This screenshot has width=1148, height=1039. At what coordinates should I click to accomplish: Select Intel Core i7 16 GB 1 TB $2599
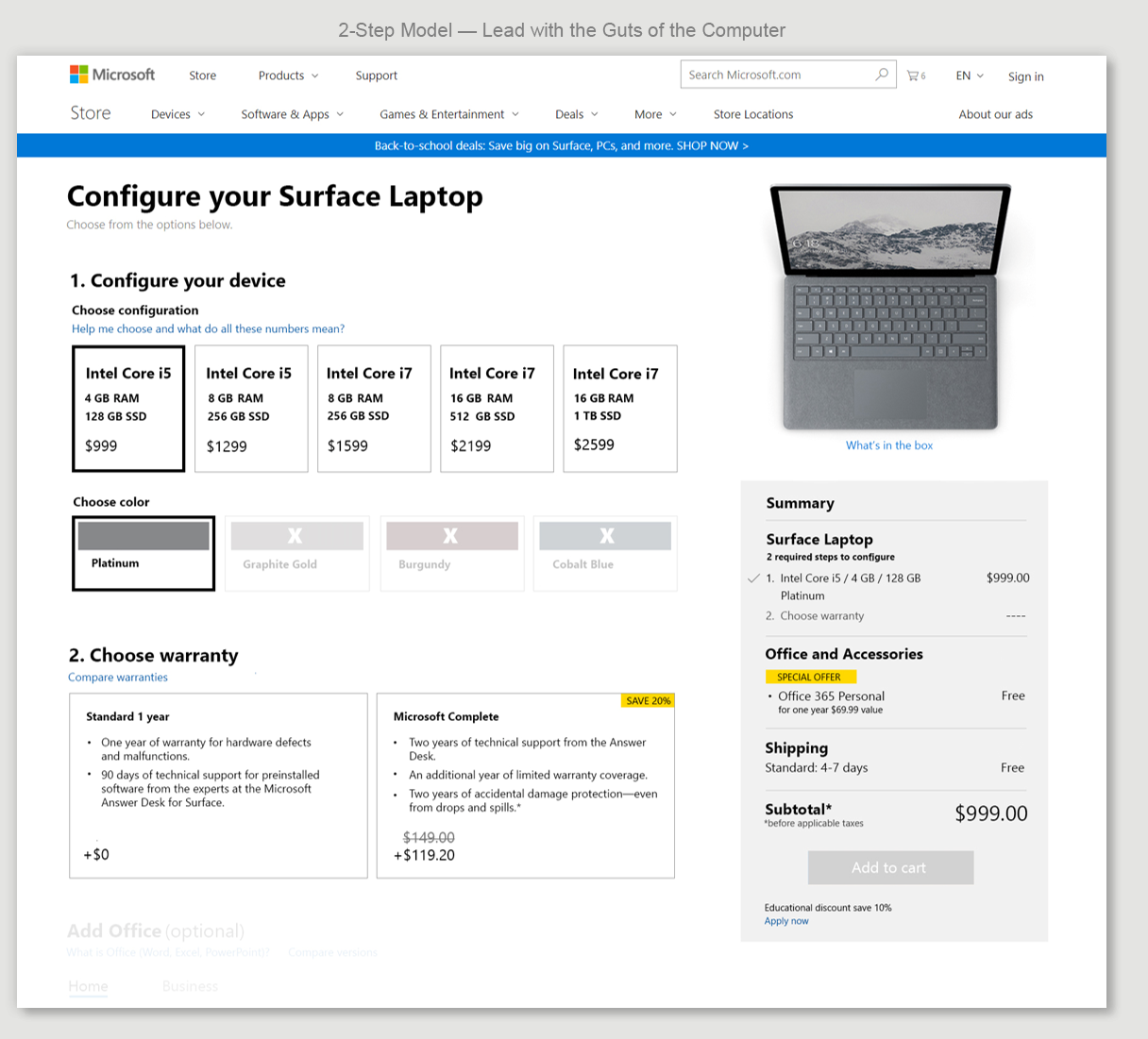(x=619, y=409)
